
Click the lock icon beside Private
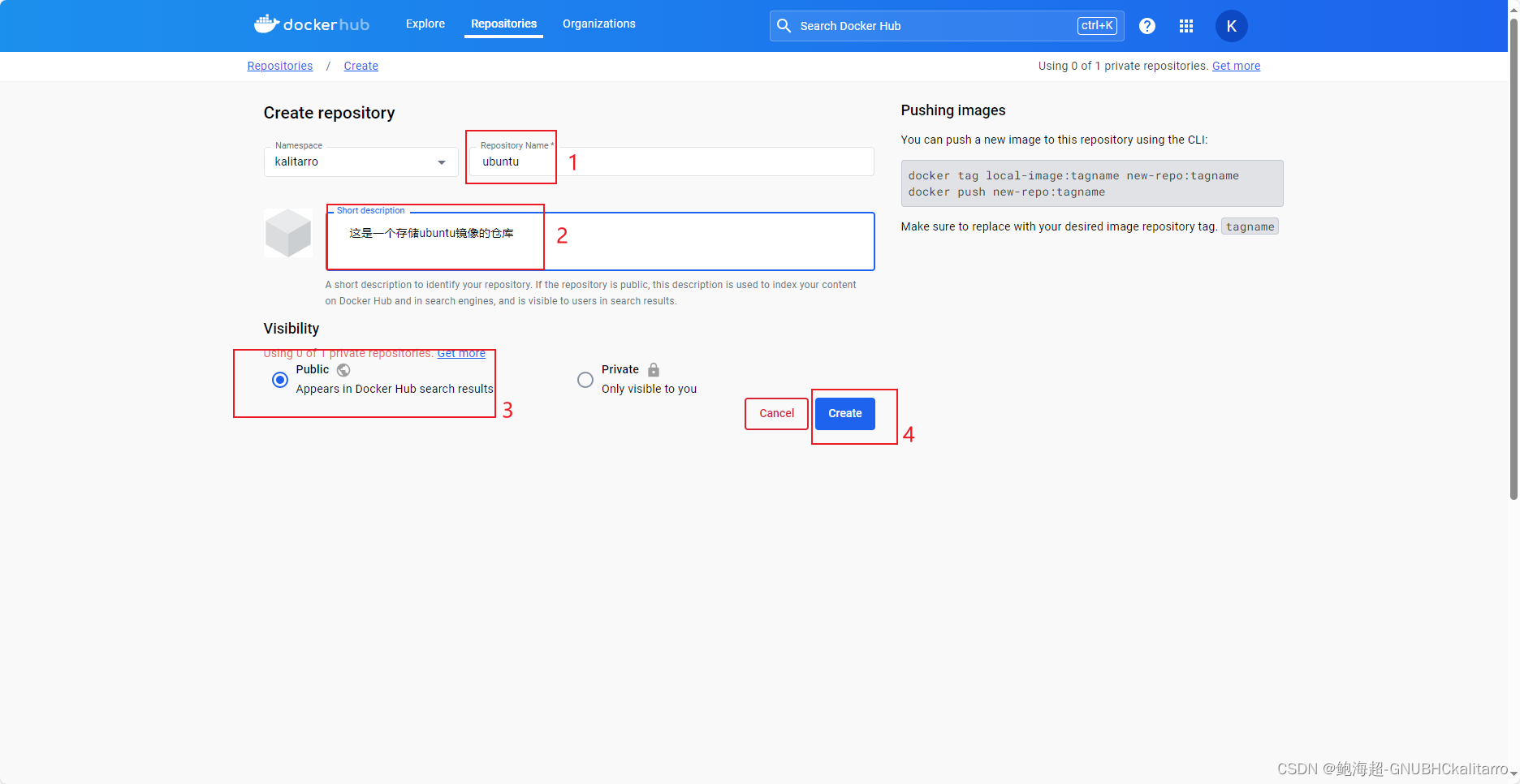[x=654, y=369]
